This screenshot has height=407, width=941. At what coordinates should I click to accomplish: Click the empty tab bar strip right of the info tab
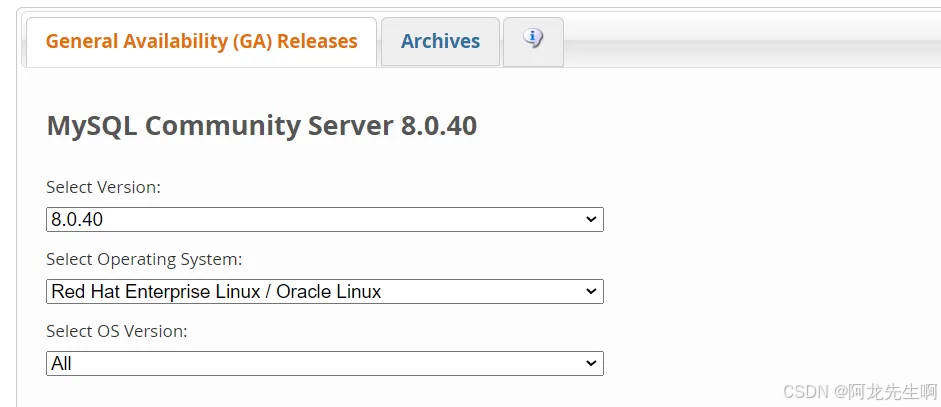[750, 45]
